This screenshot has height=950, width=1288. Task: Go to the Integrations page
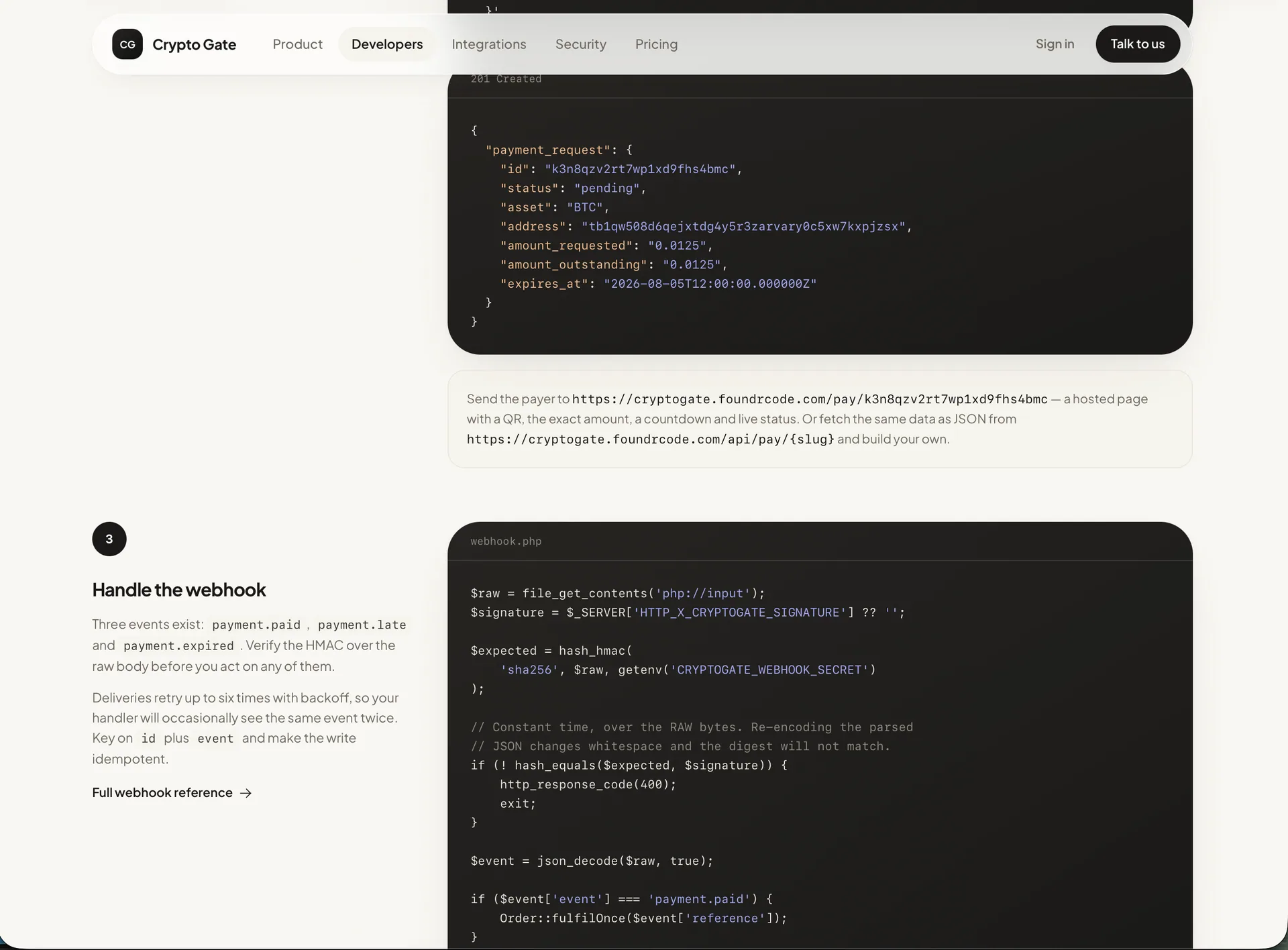coord(489,44)
